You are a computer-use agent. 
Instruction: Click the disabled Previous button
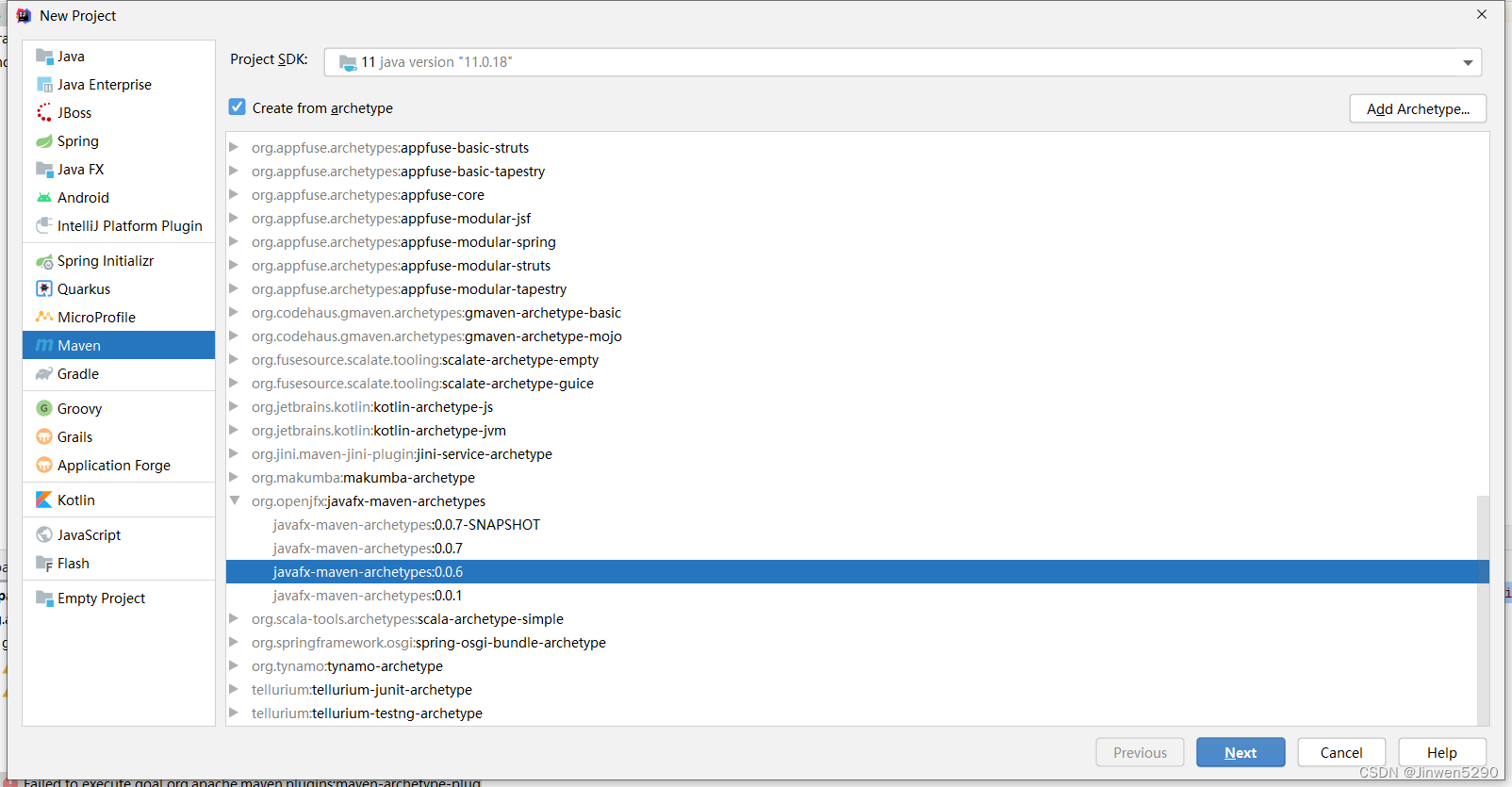(x=1140, y=752)
